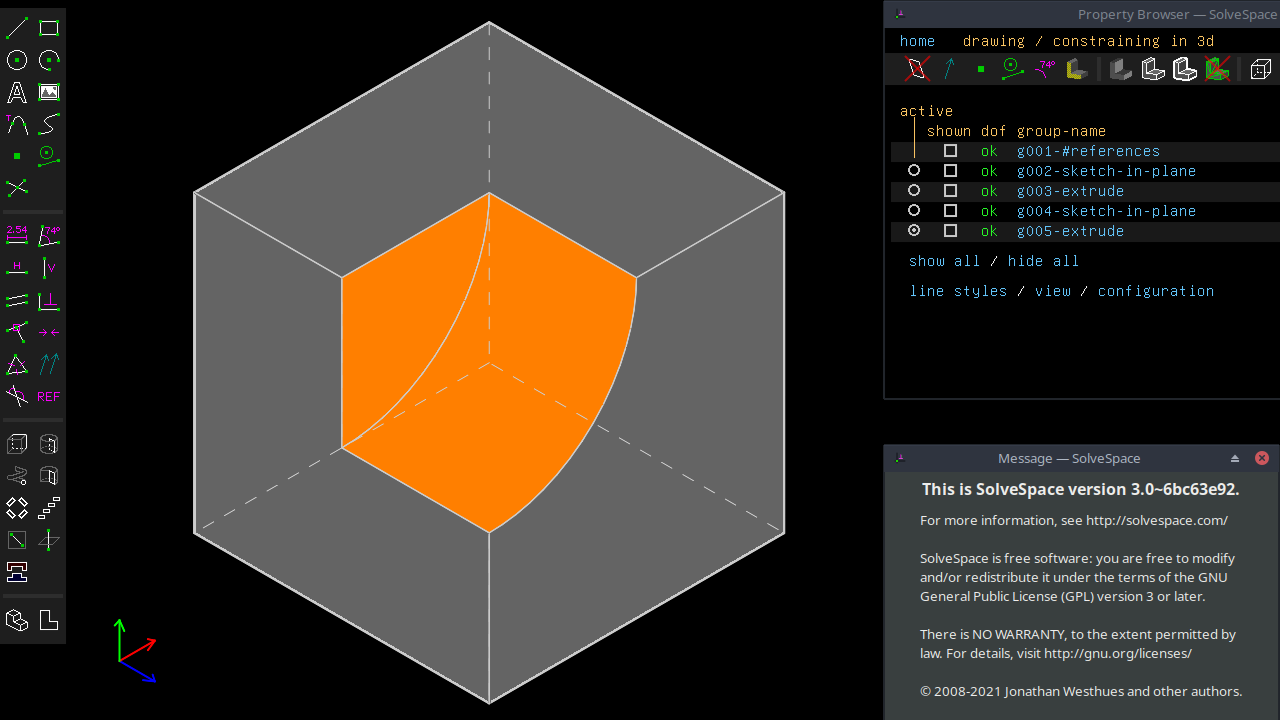Select the Circle tool
Image resolution: width=1280 pixels, height=720 pixels.
tap(17, 60)
